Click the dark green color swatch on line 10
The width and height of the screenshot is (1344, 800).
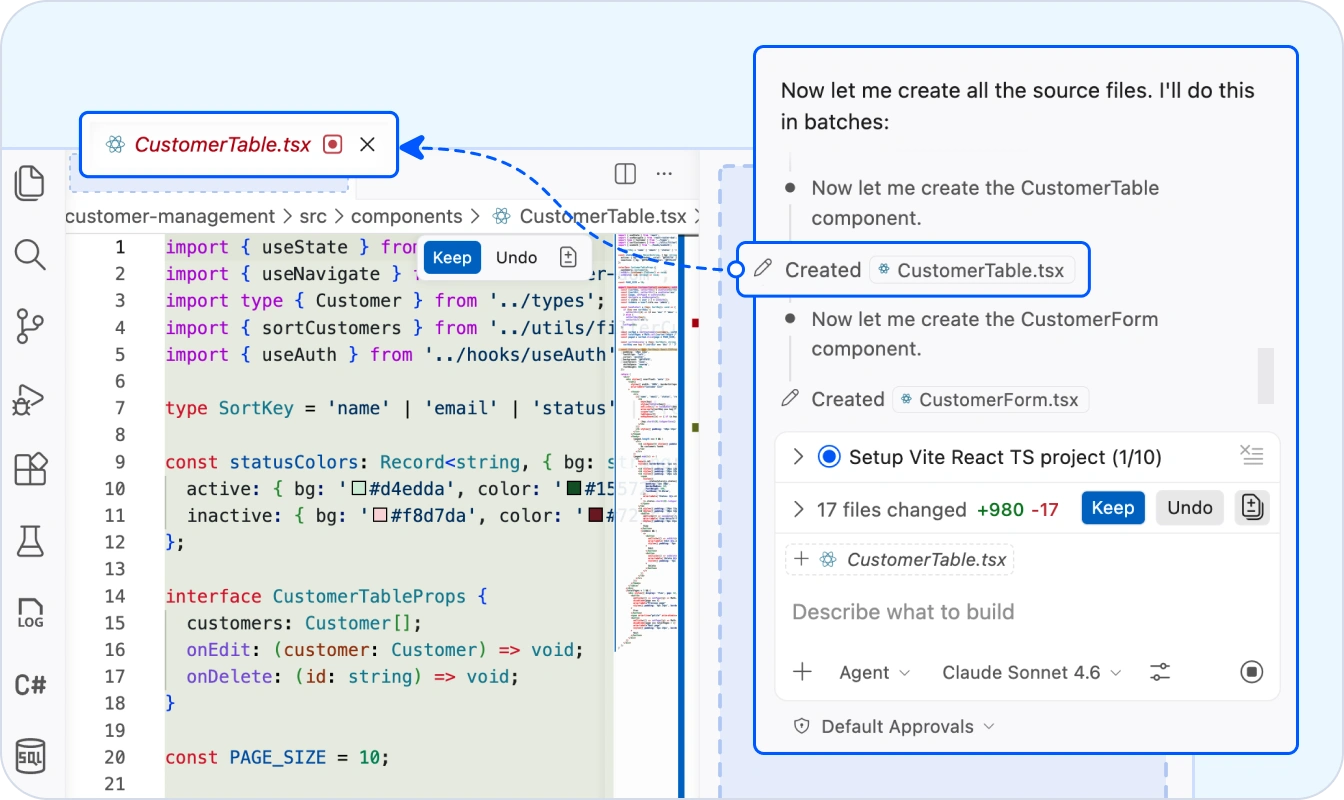pyautogui.click(x=574, y=489)
